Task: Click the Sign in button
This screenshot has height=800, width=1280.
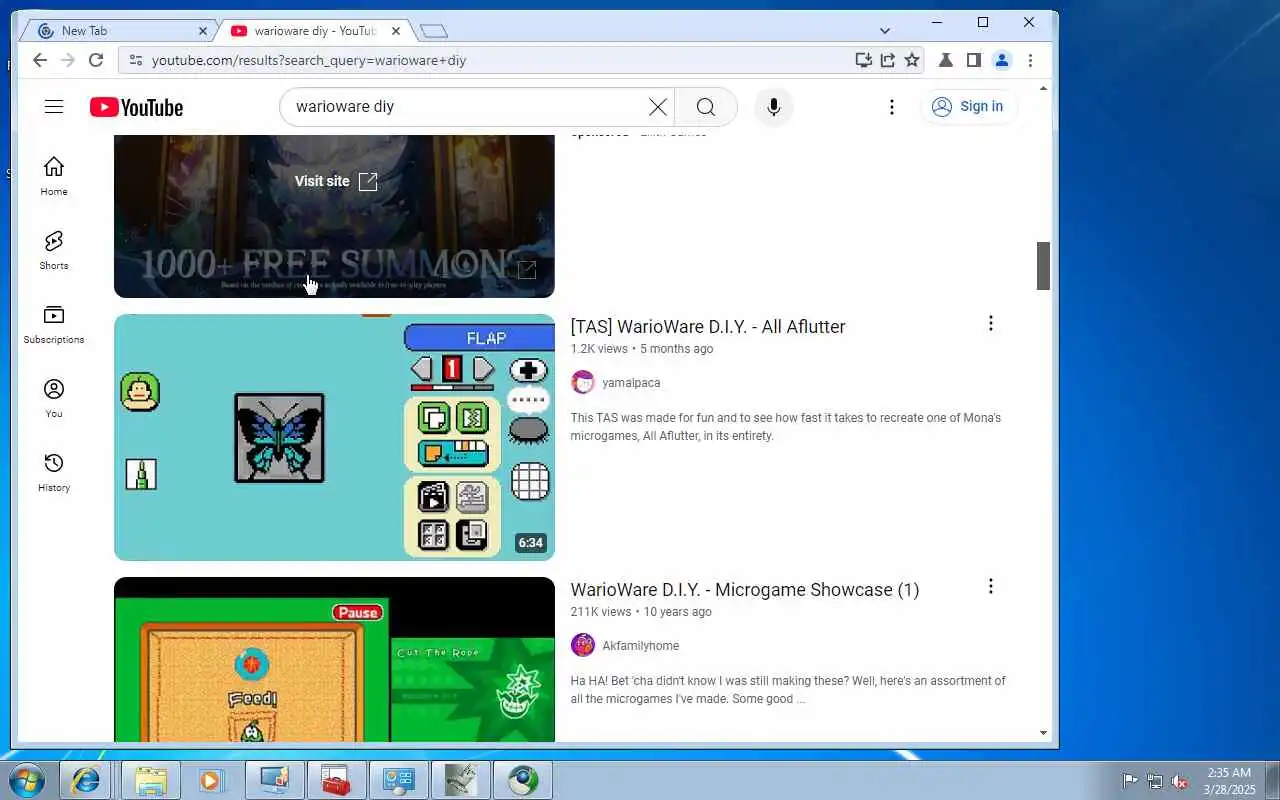Action: pos(969,107)
